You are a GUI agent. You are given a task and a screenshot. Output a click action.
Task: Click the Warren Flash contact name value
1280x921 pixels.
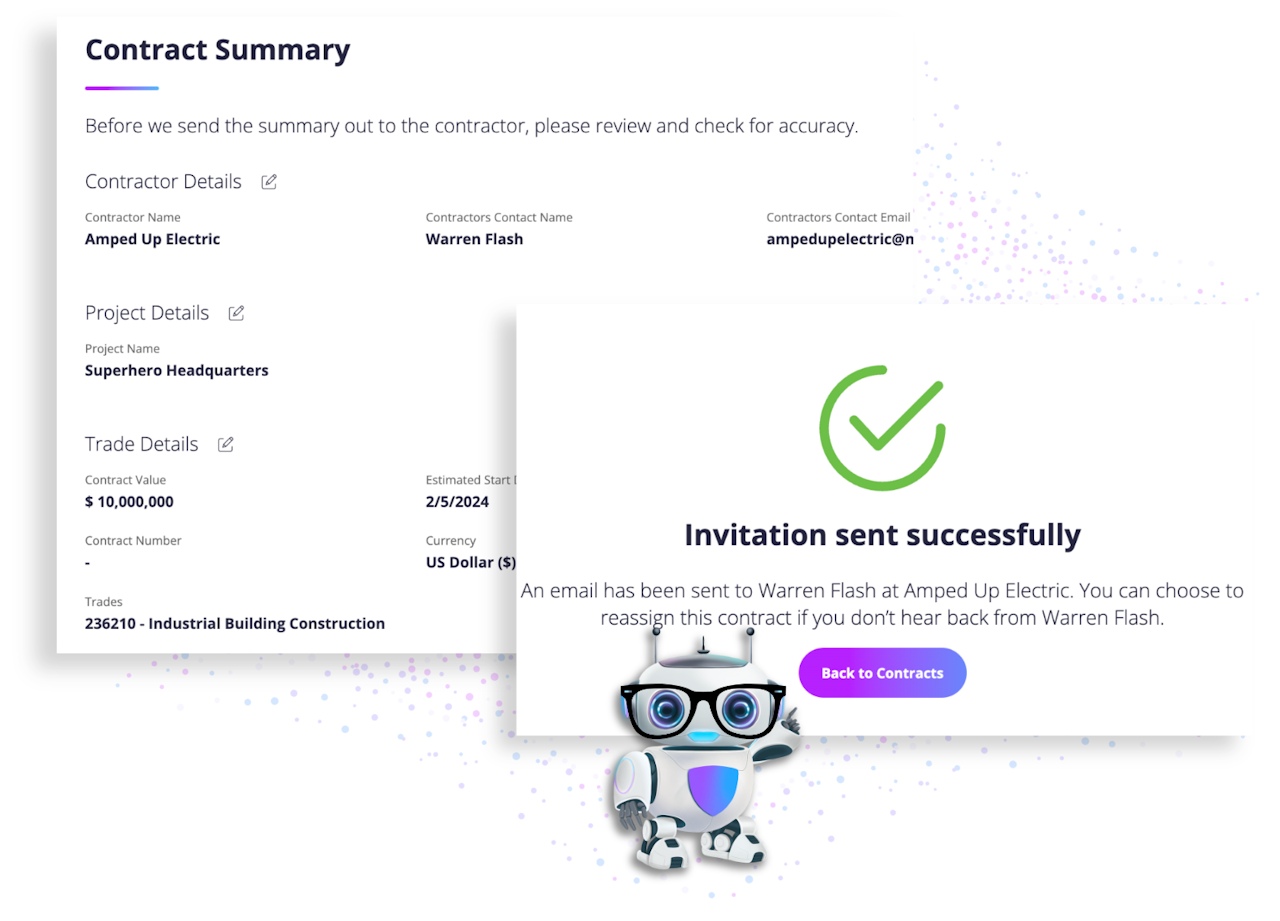point(474,239)
